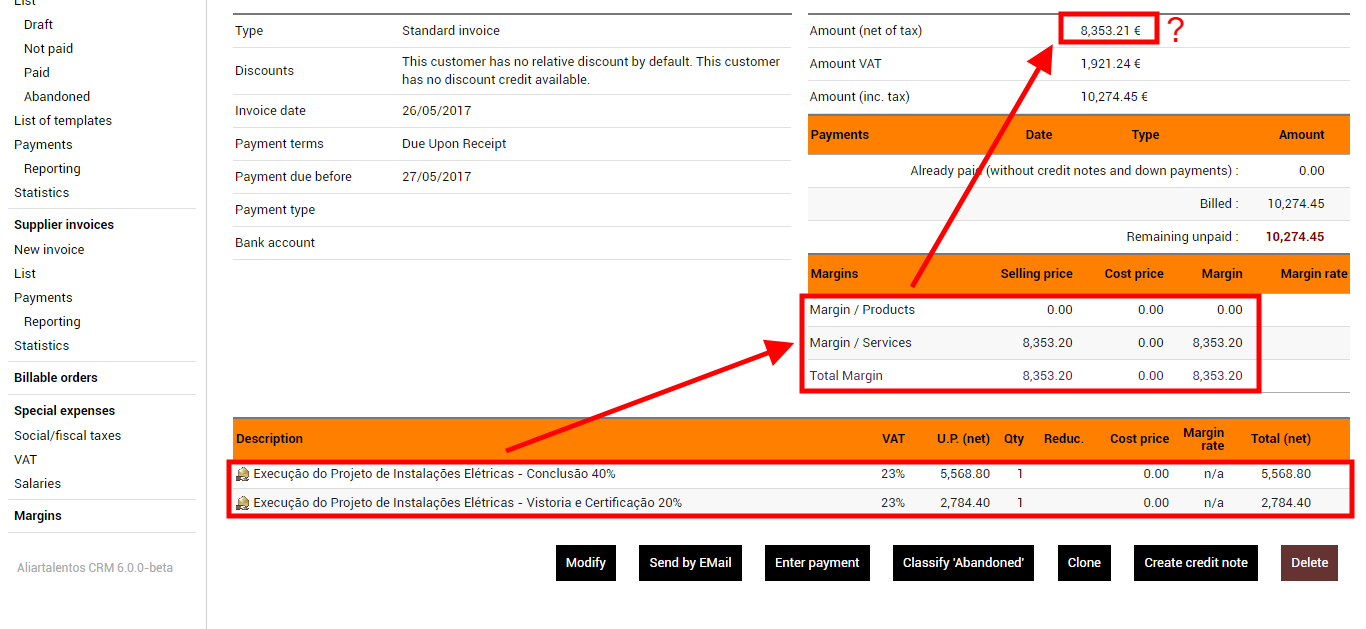Click the service icon on the Vistoria e Certificação line
Image resolution: width=1366 pixels, height=629 pixels.
(241, 502)
